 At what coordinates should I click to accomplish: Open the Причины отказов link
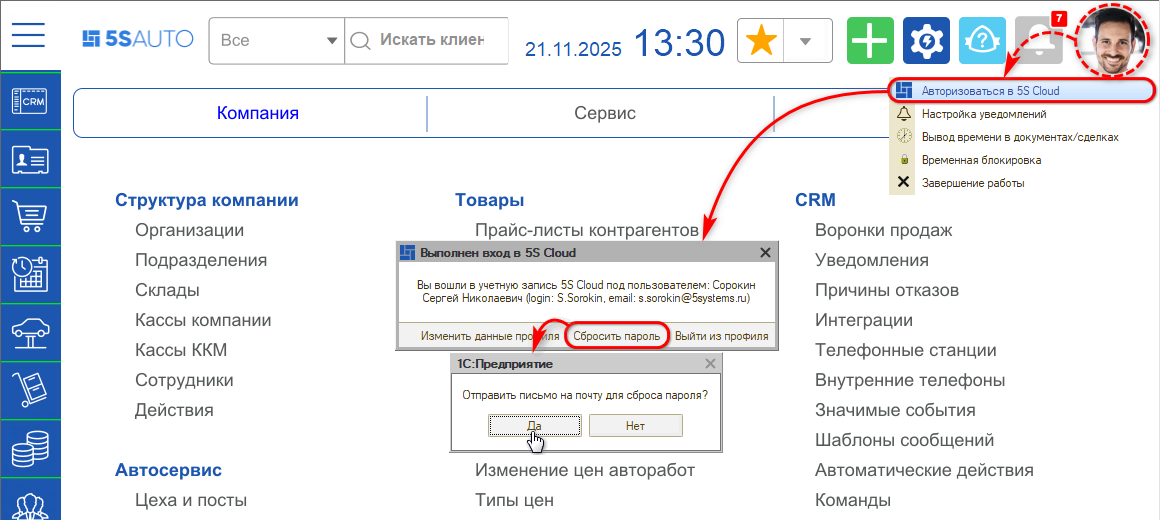click(887, 290)
